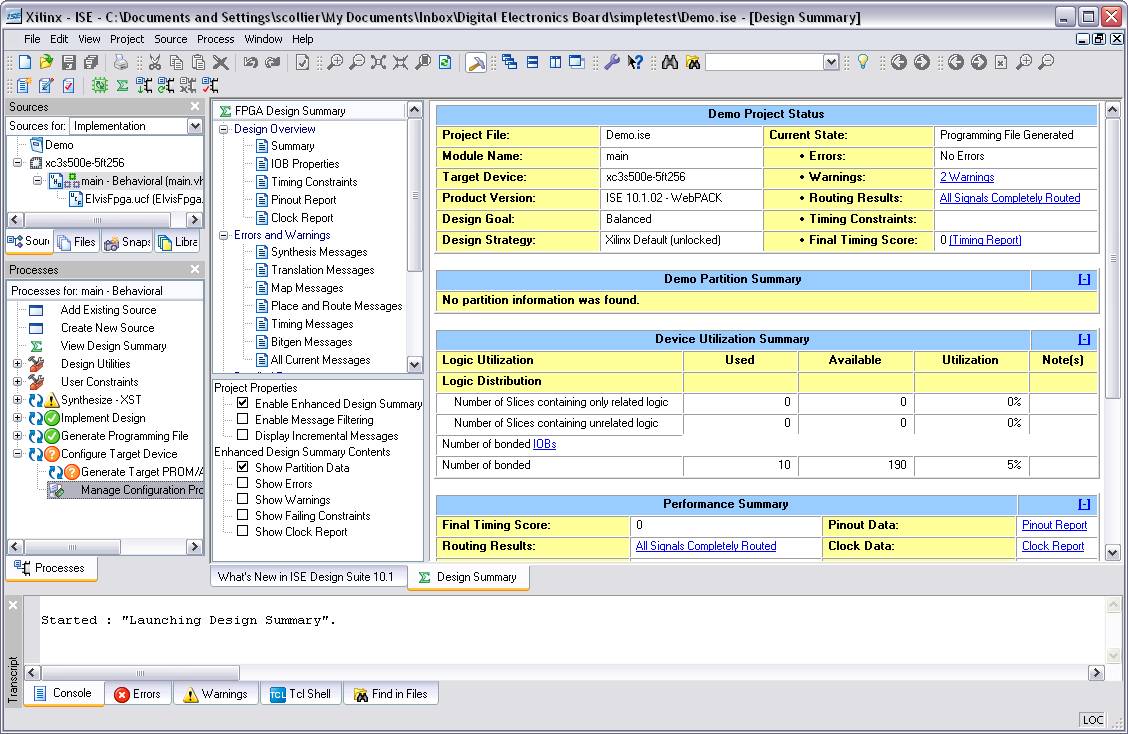Disable Enable Enhanced Design Summary checkbox

(x=242, y=404)
